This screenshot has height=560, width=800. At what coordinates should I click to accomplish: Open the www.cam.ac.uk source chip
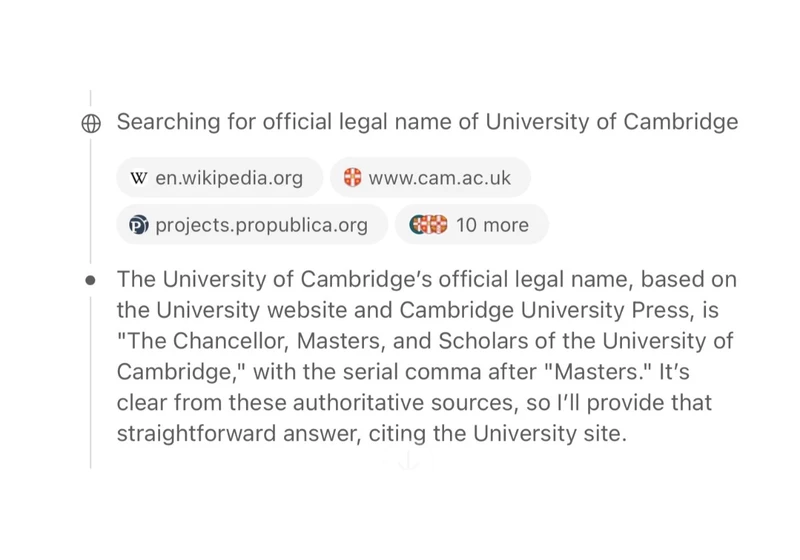[x=430, y=177]
